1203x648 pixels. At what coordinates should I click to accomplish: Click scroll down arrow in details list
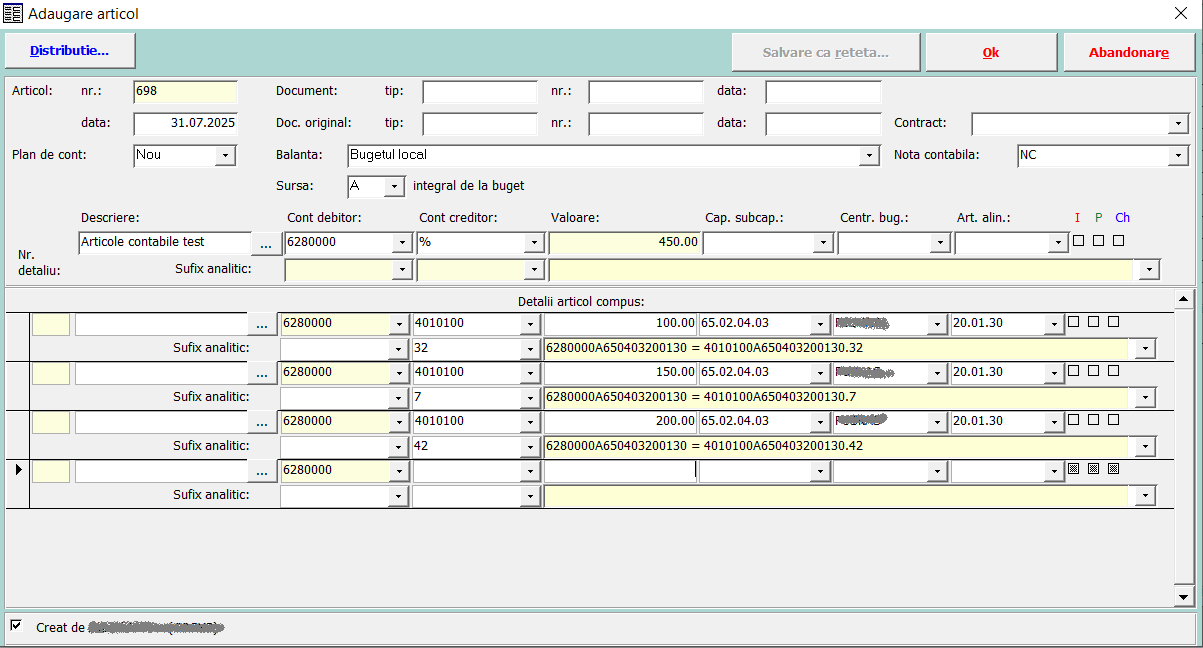(1184, 597)
